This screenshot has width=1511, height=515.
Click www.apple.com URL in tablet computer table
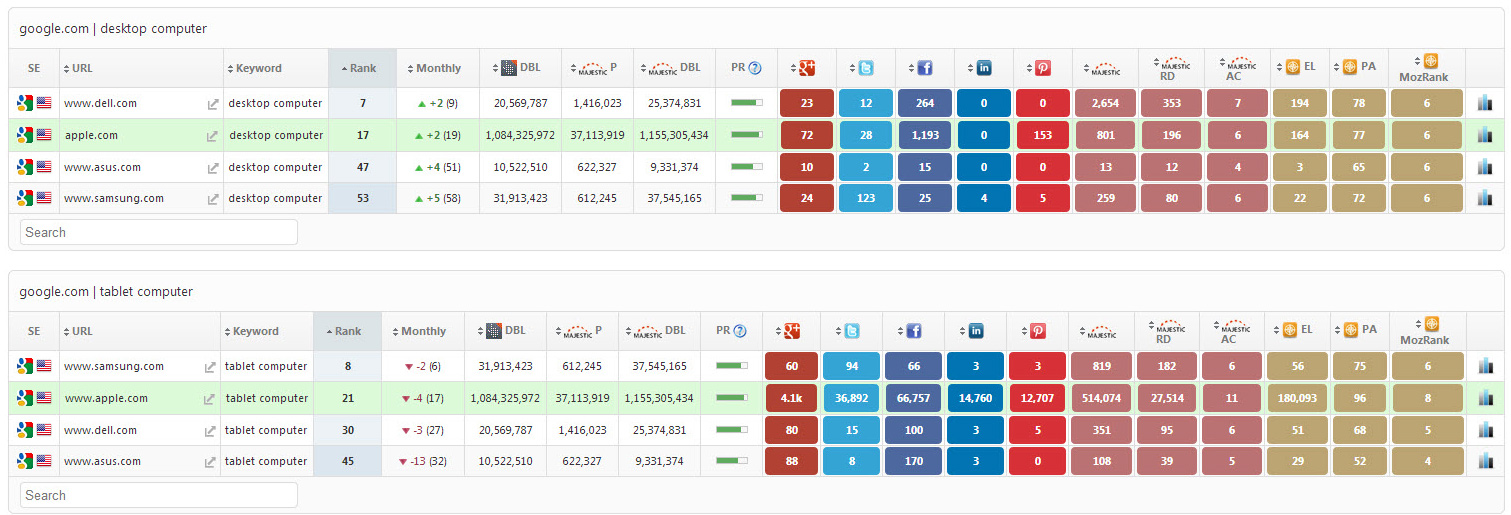(x=106, y=398)
